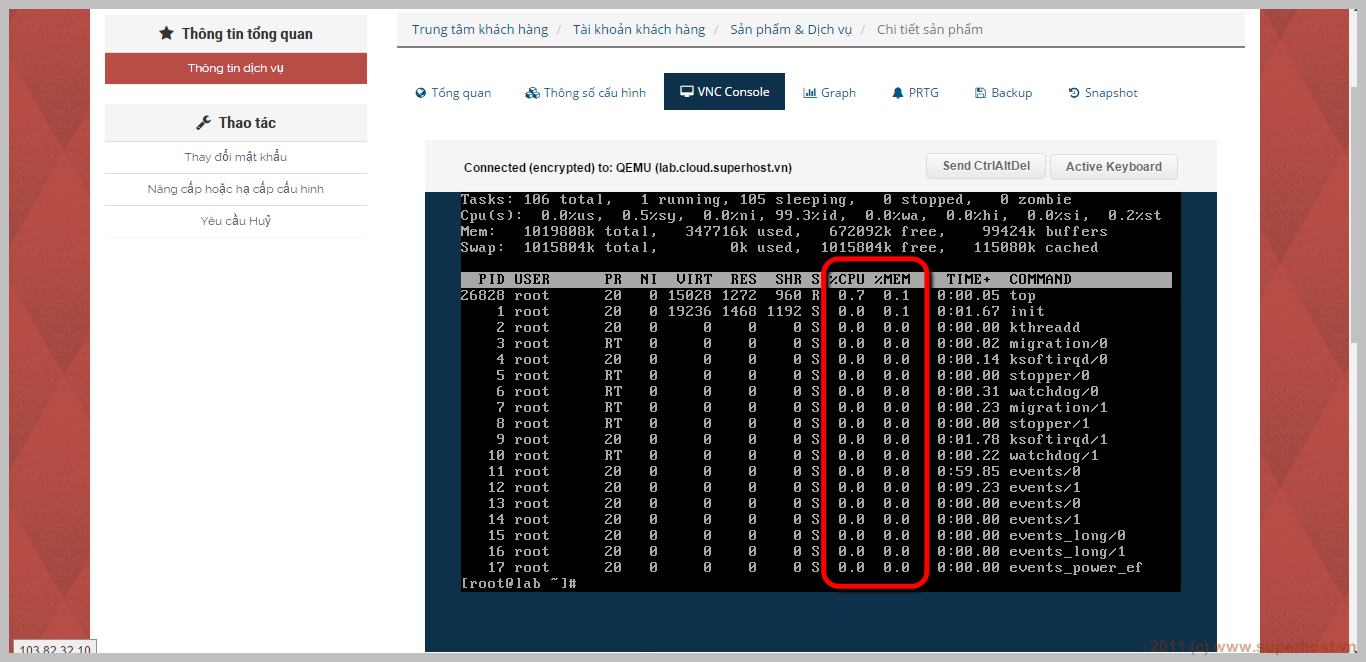Viewport: 1366px width, 662px height.
Task: Click the globe icon beside Tổng quan
Action: (x=421, y=93)
